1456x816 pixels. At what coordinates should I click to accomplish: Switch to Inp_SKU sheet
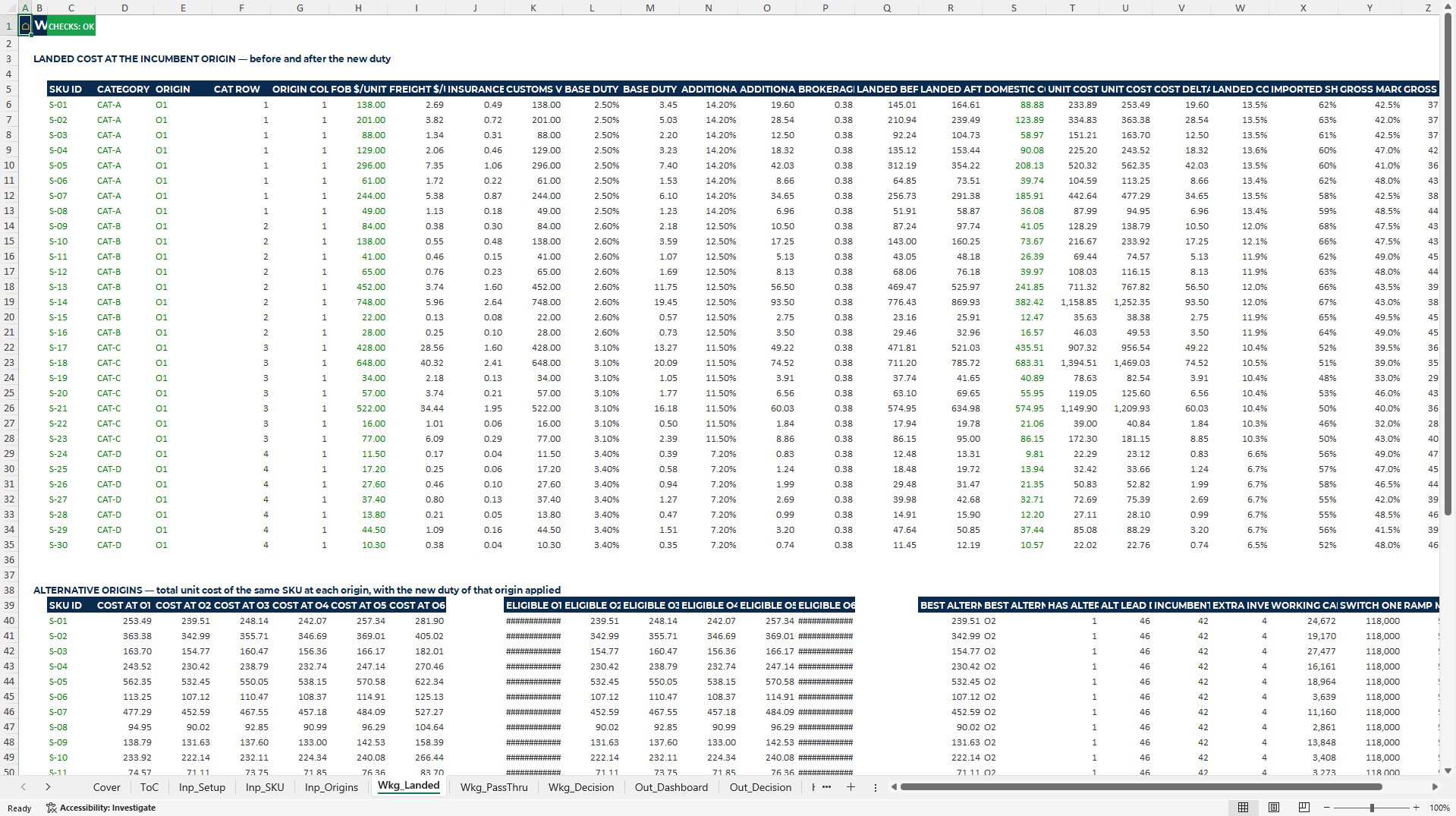coord(265,787)
